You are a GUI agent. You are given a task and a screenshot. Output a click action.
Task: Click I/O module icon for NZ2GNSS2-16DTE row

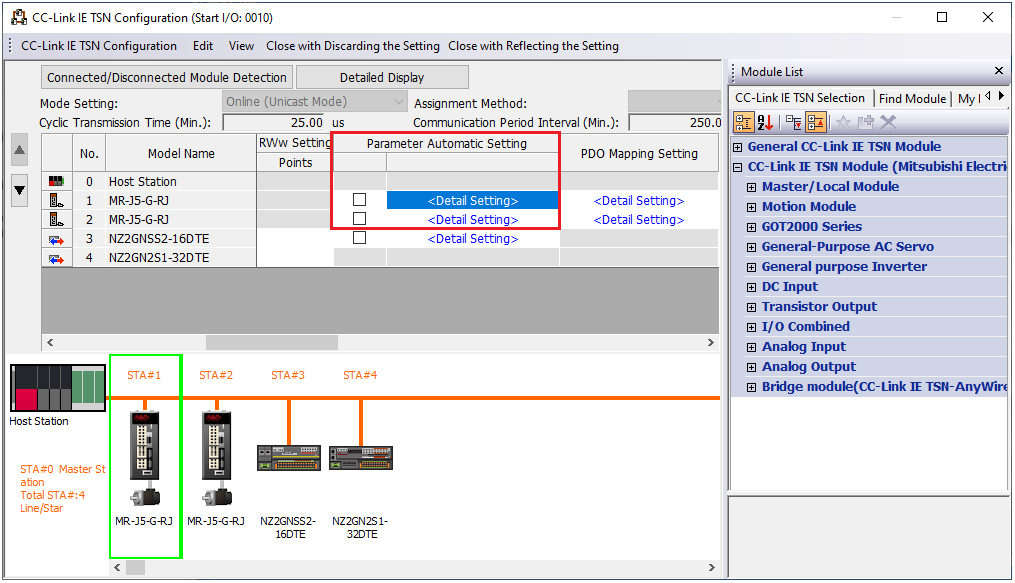[56, 239]
